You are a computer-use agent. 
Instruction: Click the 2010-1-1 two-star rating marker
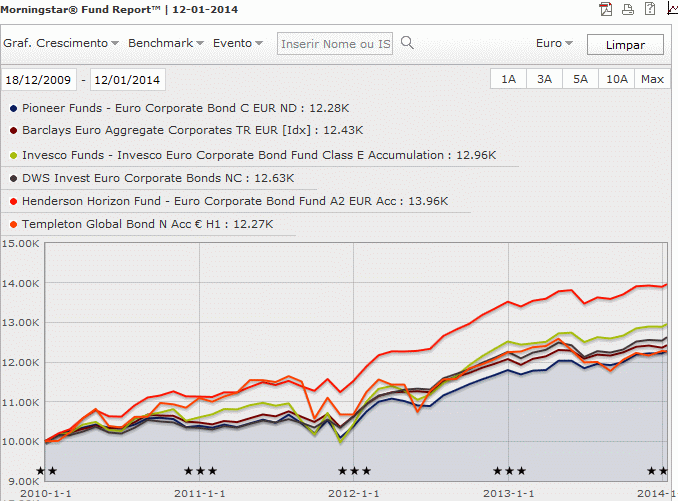pos(46,471)
